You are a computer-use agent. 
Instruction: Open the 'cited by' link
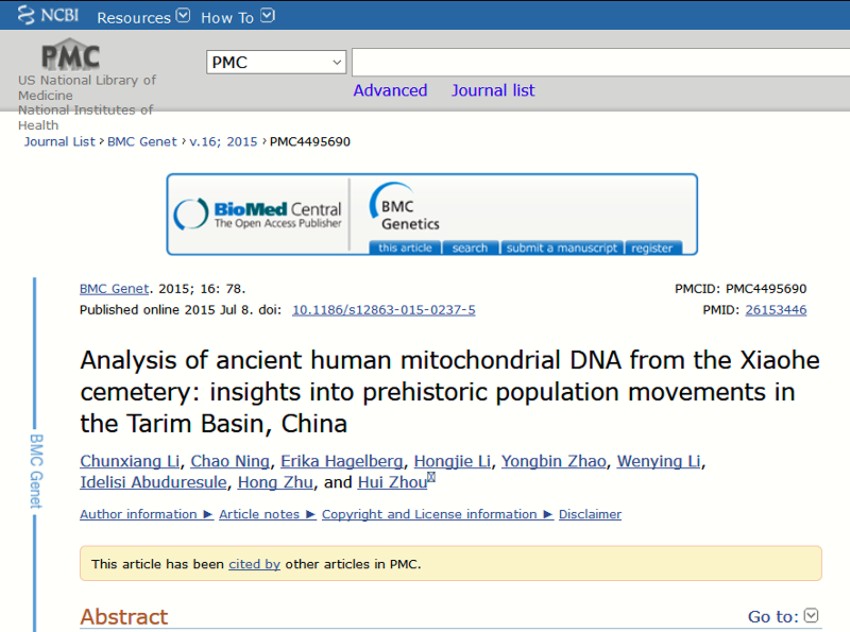coord(254,564)
